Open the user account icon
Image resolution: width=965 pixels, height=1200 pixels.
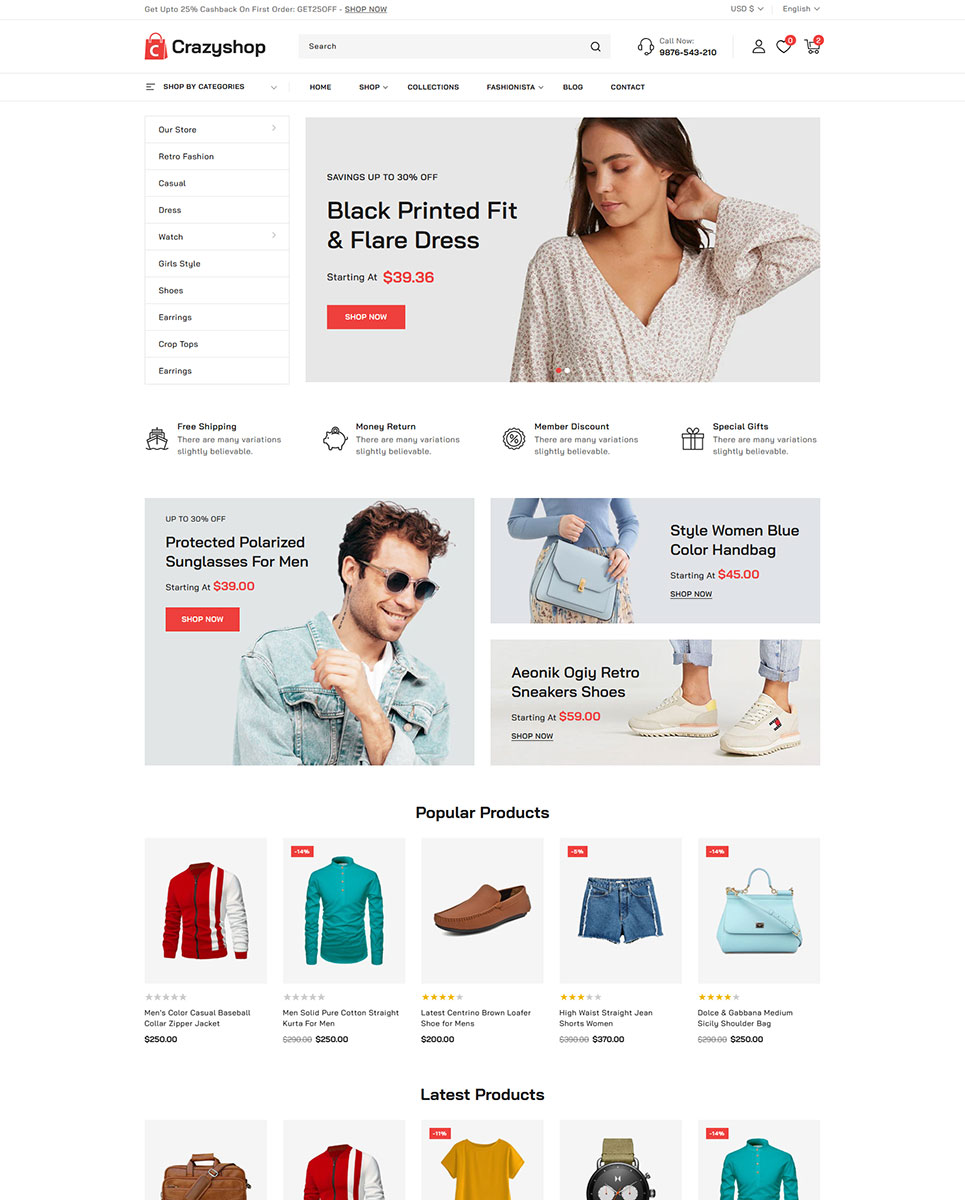[x=758, y=46]
